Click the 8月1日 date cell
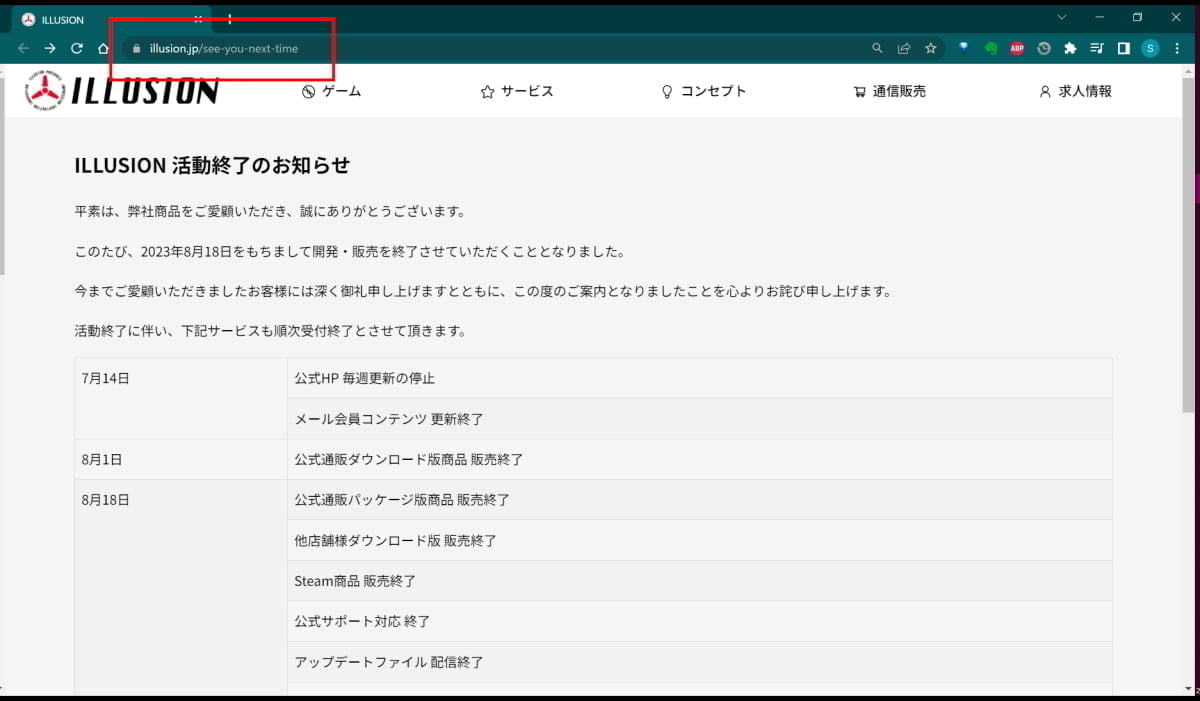 coord(181,460)
